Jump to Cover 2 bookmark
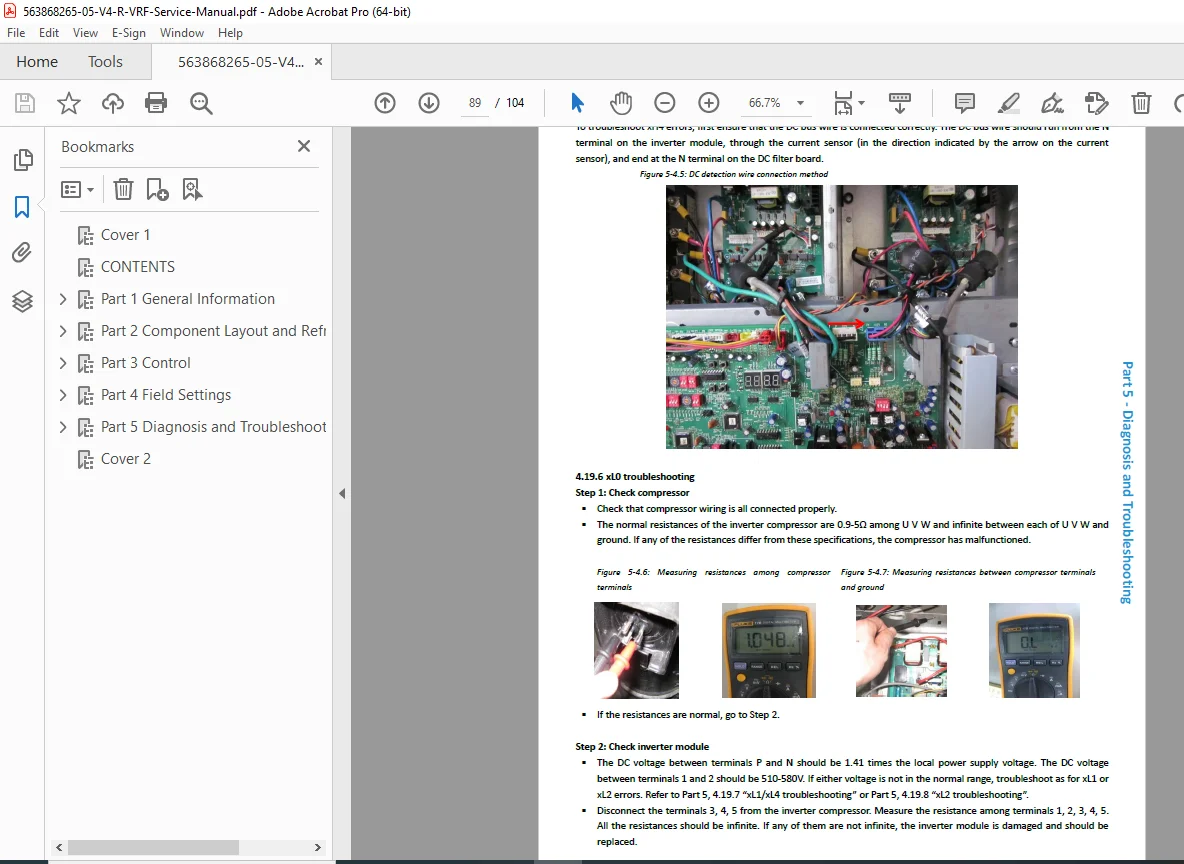Image resolution: width=1184 pixels, height=864 pixels. click(125, 458)
